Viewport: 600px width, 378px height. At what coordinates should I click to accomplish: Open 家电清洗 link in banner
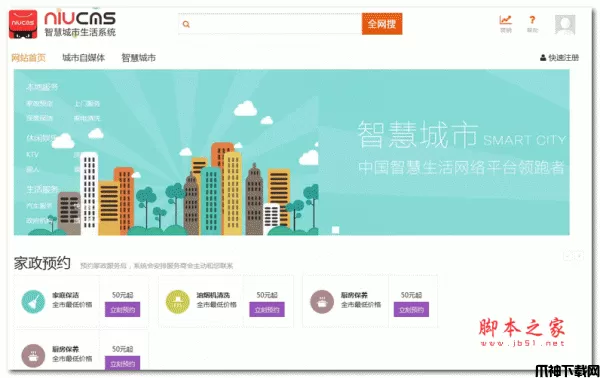point(87,118)
